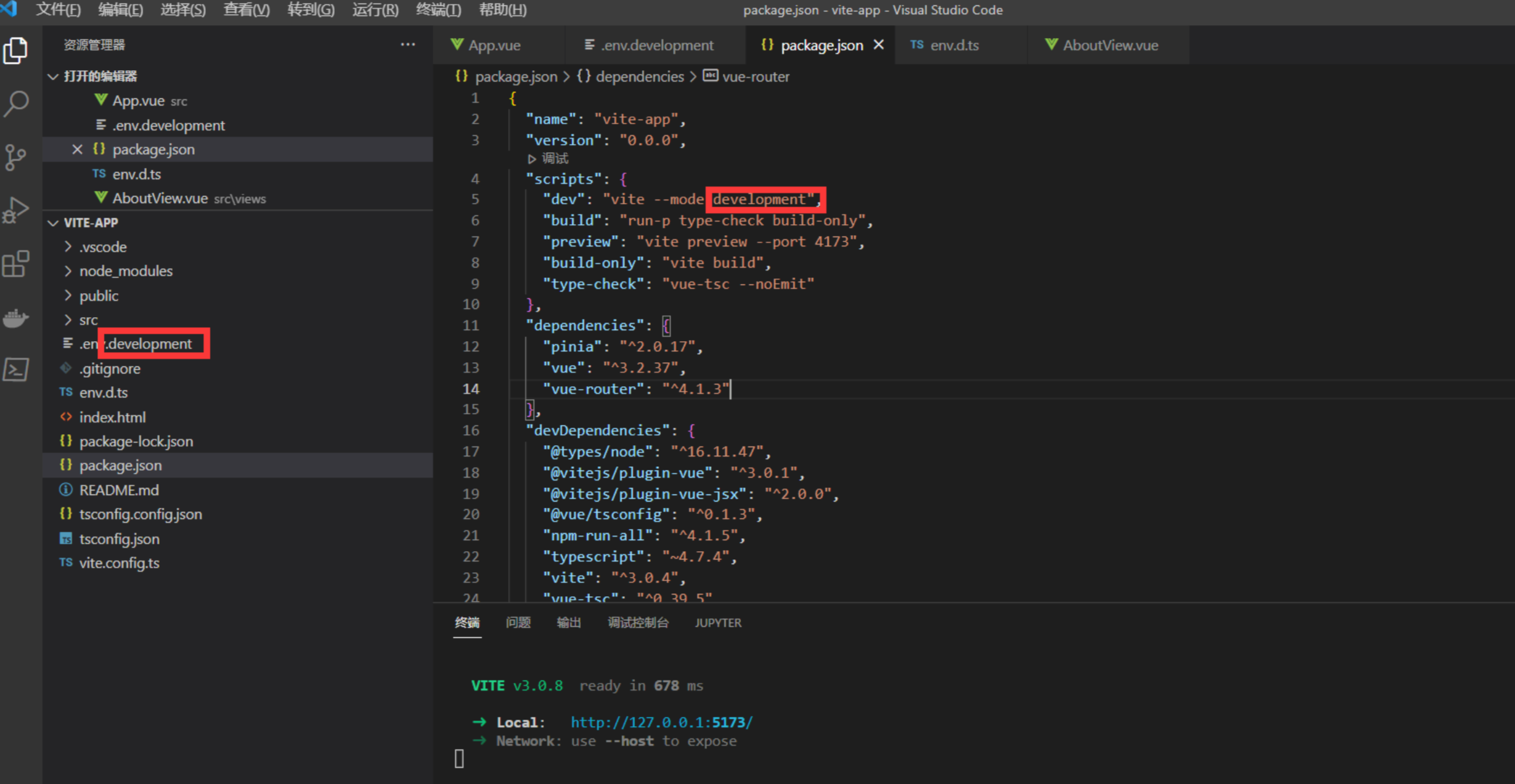Open the 运行(R) menu
This screenshot has width=1515, height=784.
click(x=375, y=9)
